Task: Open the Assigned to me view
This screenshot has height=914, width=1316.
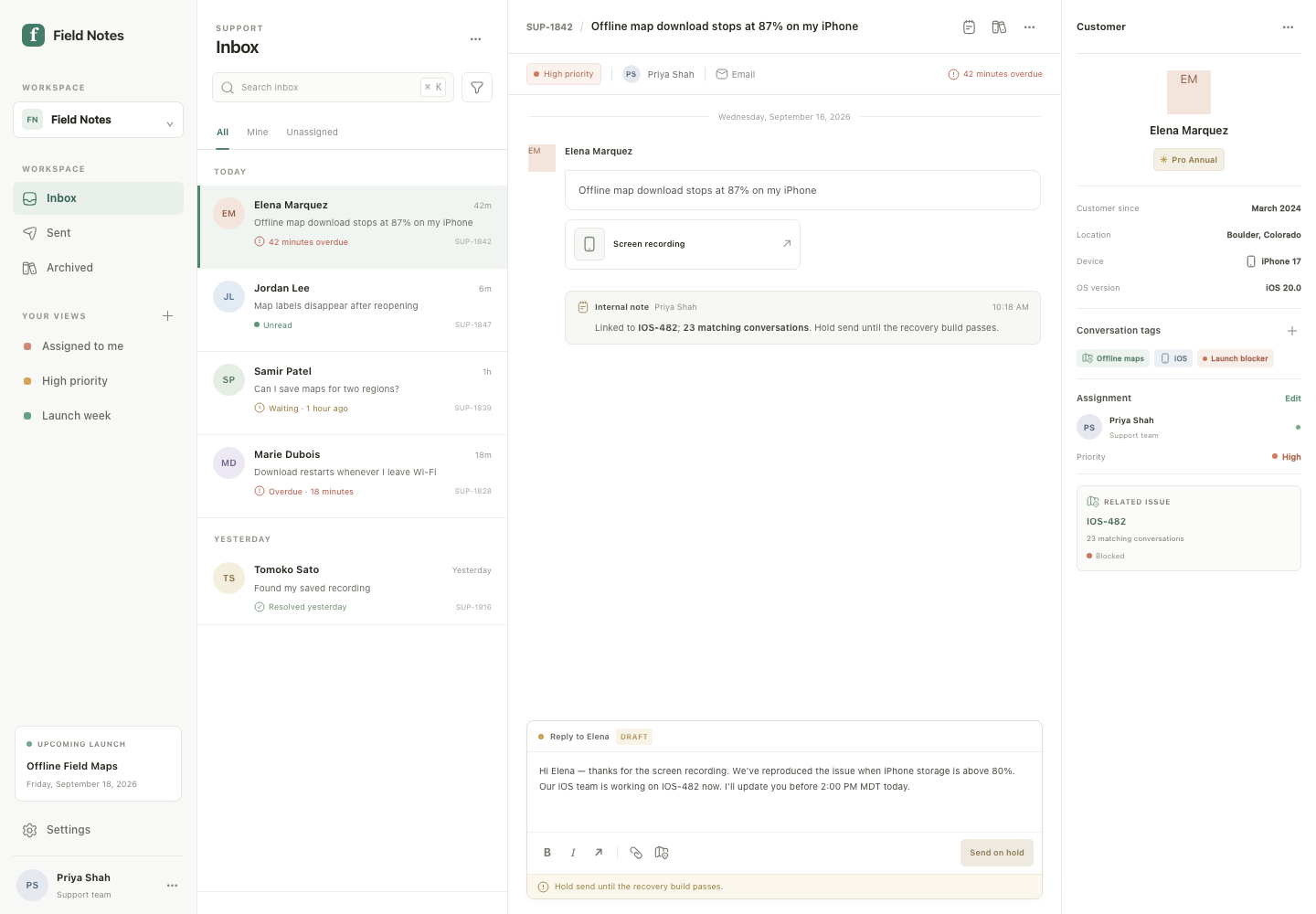Action: pyautogui.click(x=99, y=346)
